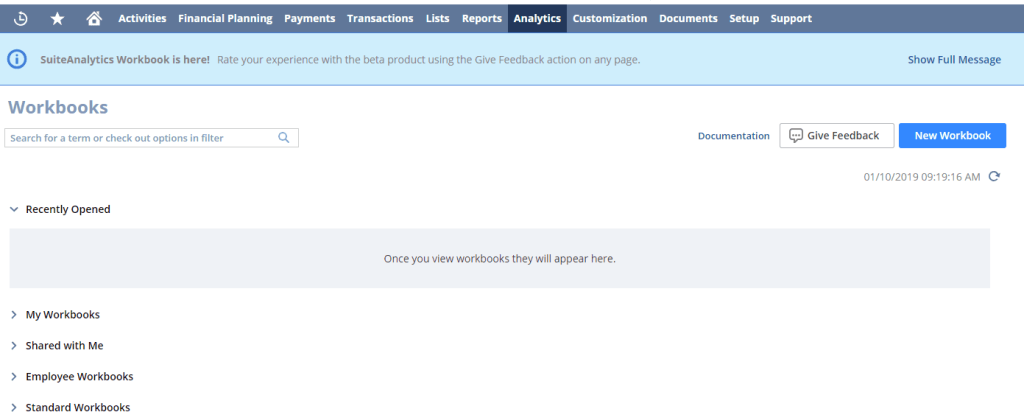
Task: Click 'SuiteAnalytics Workbook is here!' text
Action: [x=125, y=59]
